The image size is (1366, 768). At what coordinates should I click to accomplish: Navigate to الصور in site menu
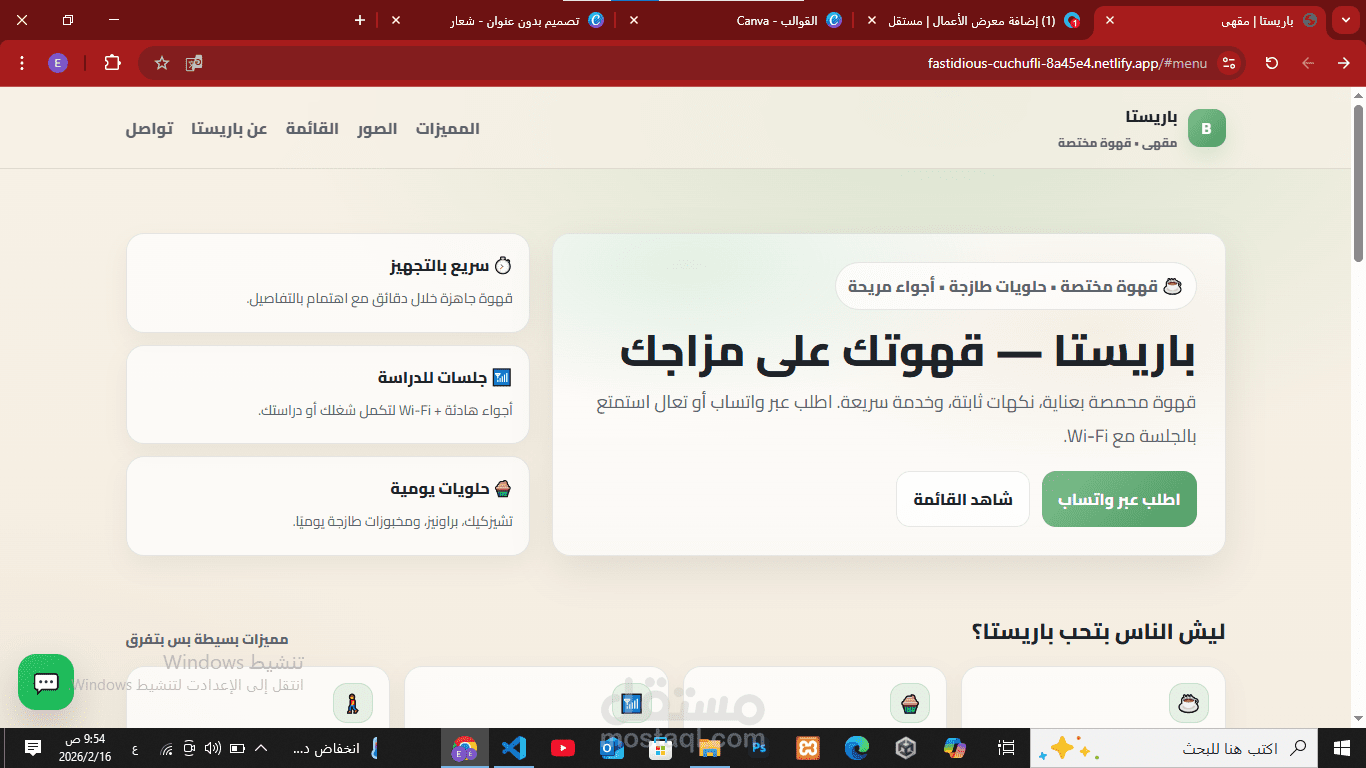click(378, 128)
